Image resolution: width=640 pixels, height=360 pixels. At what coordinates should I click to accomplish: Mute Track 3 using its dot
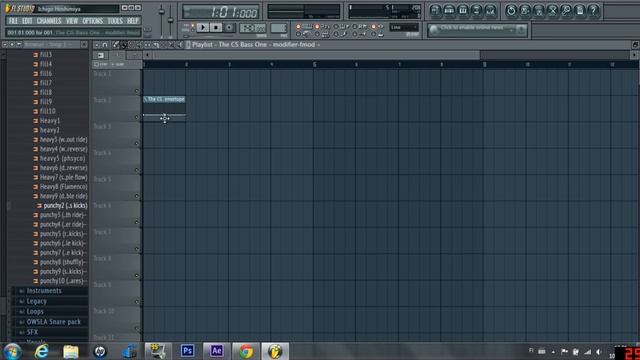pos(137,144)
